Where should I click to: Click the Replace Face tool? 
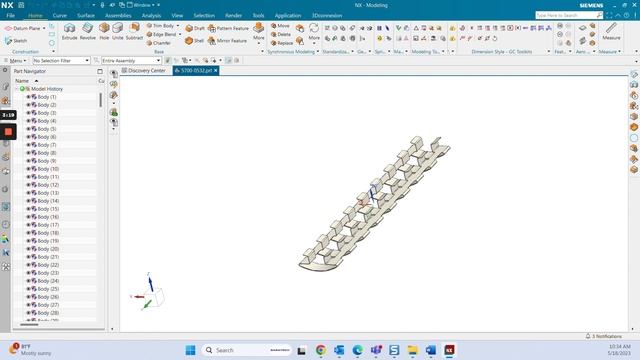[x=282, y=43]
